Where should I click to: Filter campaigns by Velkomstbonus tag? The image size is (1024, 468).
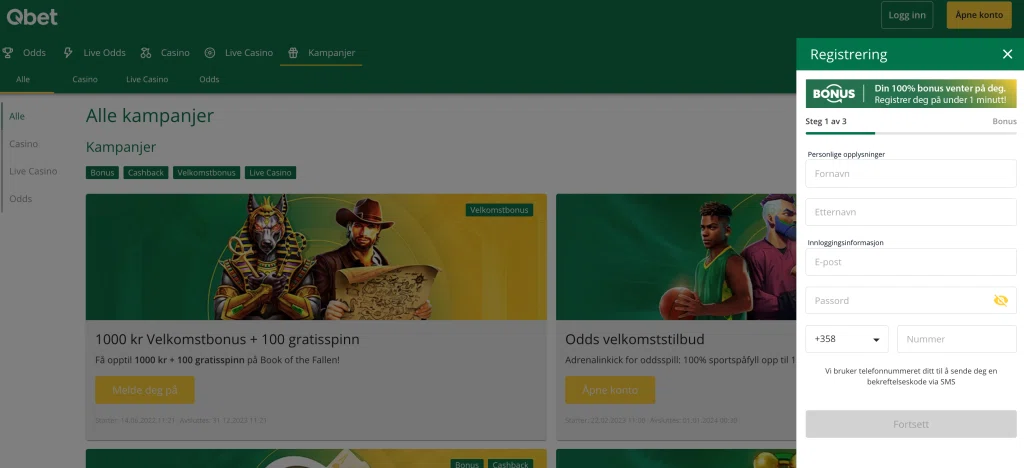tap(206, 173)
